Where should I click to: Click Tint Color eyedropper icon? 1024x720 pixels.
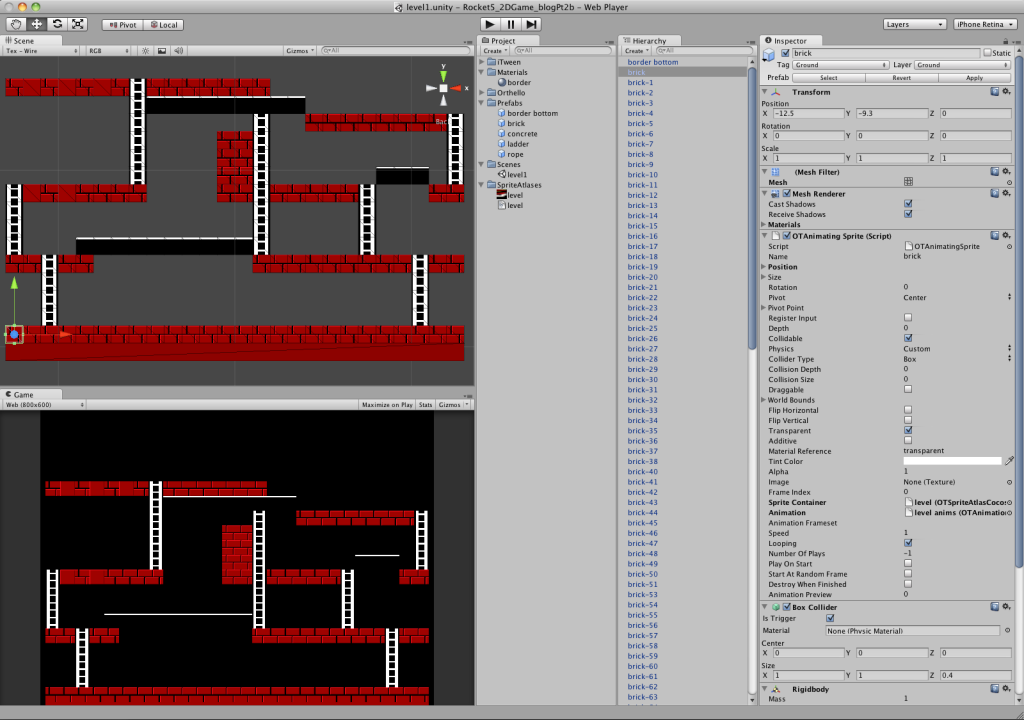pos(1009,461)
